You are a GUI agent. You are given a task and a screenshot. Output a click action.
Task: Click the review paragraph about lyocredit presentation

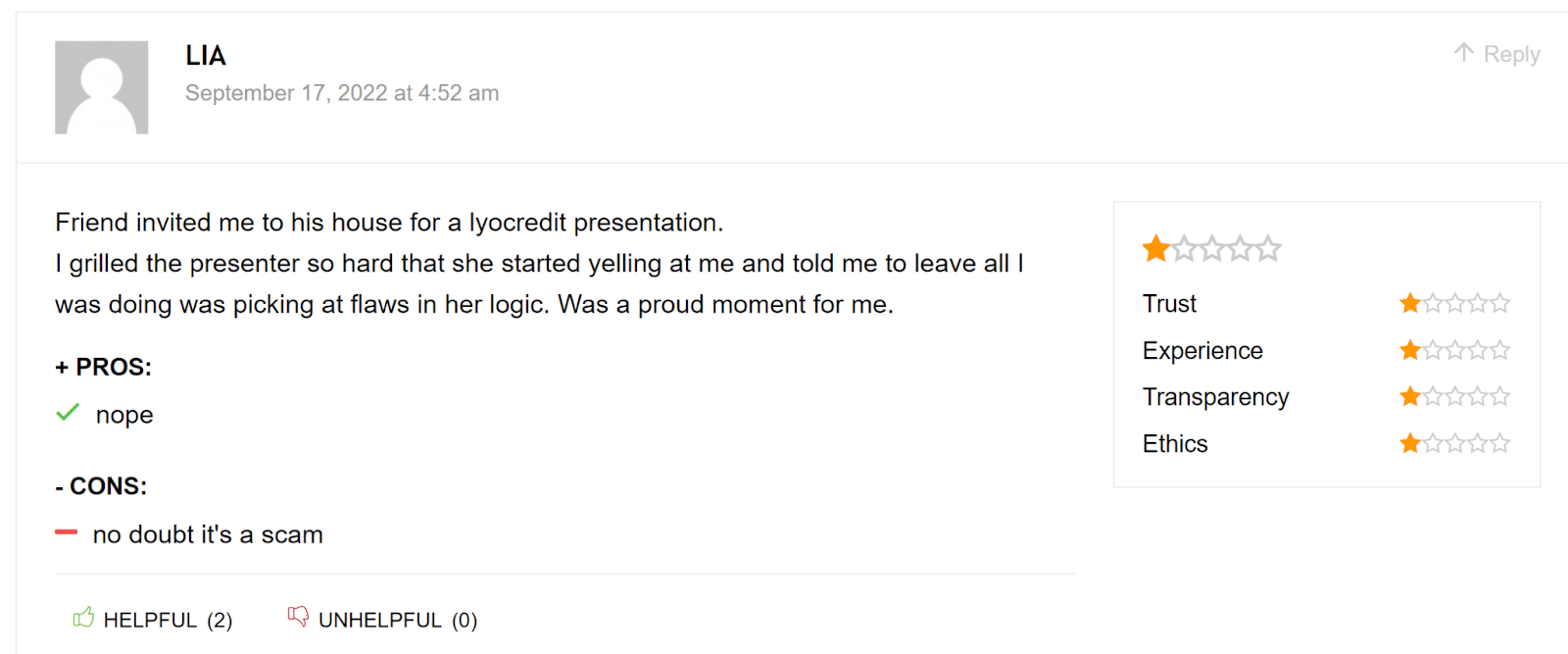click(x=539, y=264)
